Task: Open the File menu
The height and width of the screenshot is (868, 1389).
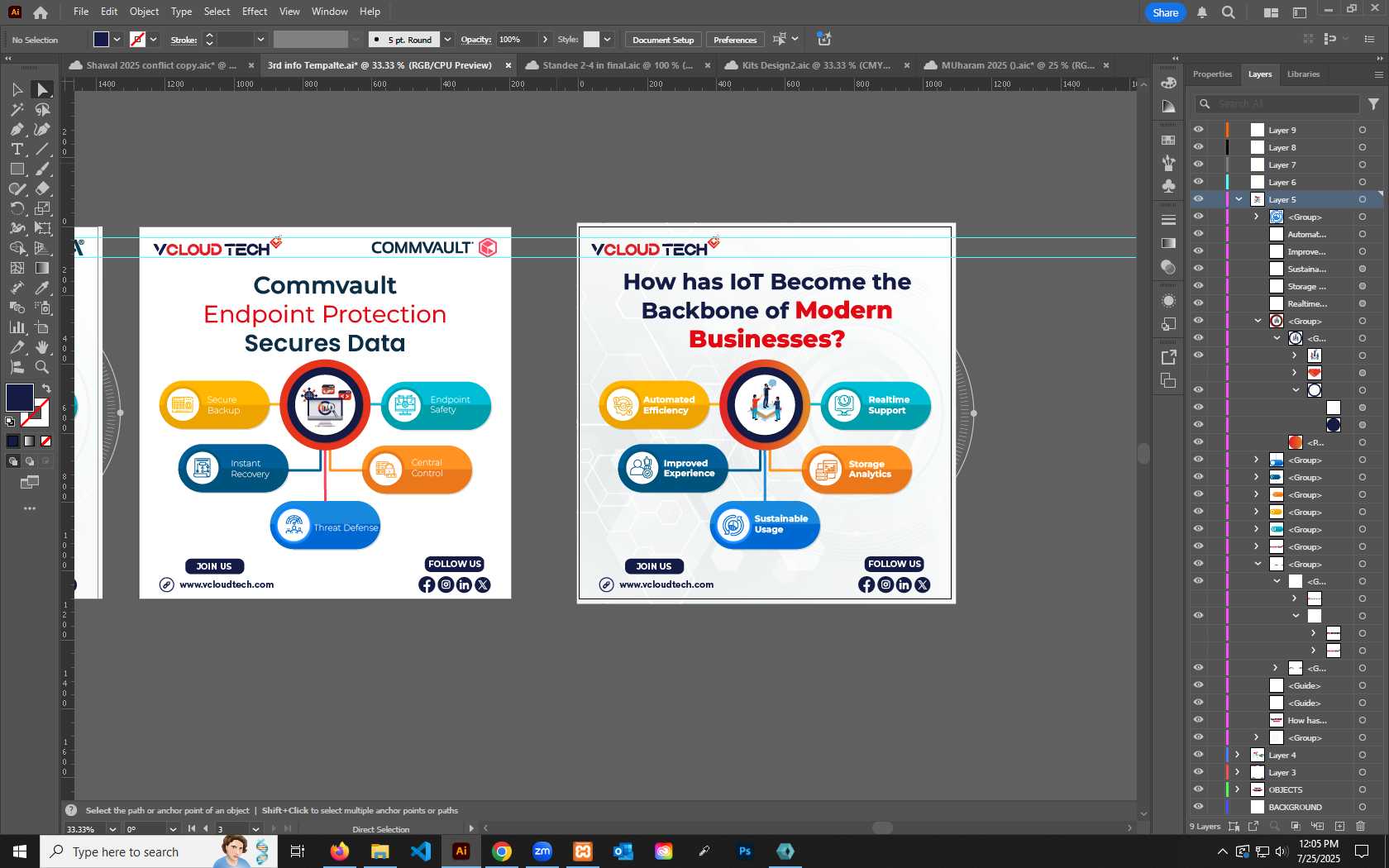Action: click(81, 12)
